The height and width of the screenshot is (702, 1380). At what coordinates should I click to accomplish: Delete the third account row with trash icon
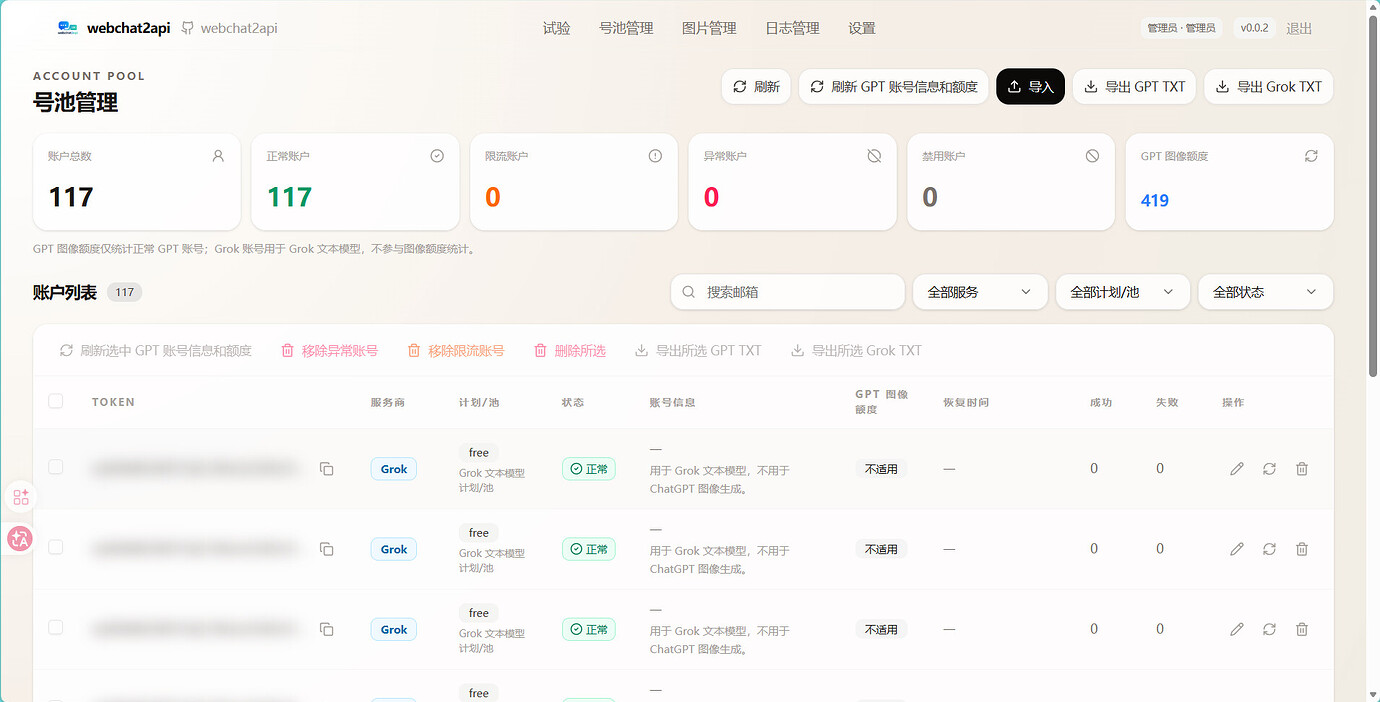tap(1302, 629)
